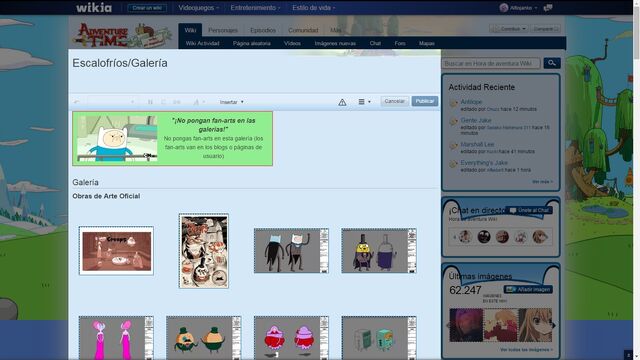This screenshot has width=640, height=360.
Task: Click the bold icon in editor toolbar
Action: tap(150, 102)
